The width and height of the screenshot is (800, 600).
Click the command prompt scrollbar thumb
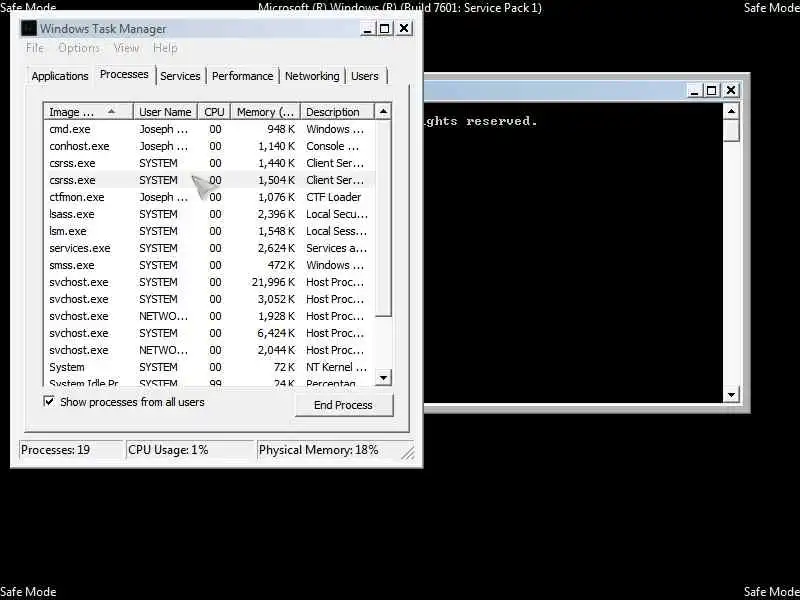point(732,131)
